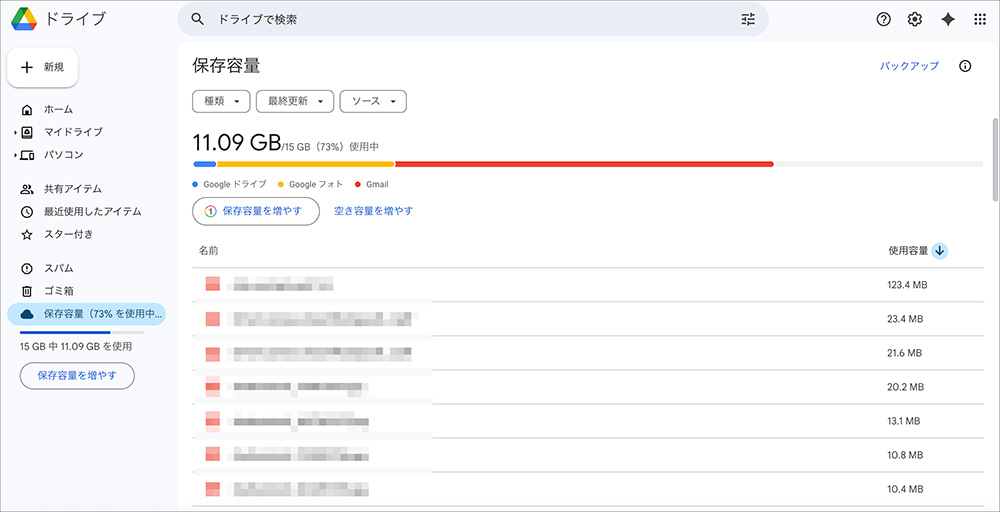Click the Google ドライブ legend item
This screenshot has width=1000, height=512.
point(230,184)
